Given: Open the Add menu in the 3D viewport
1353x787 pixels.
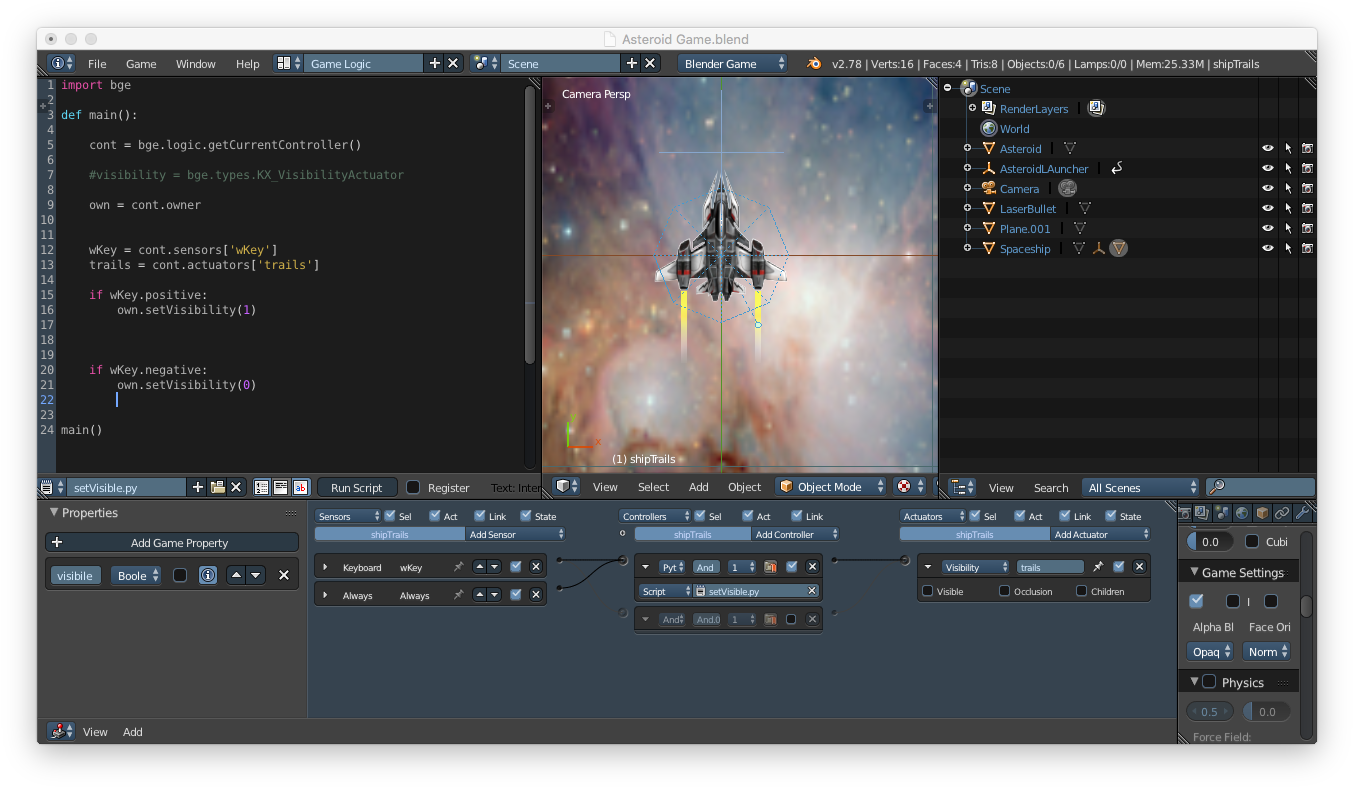Looking at the screenshot, I should (698, 487).
